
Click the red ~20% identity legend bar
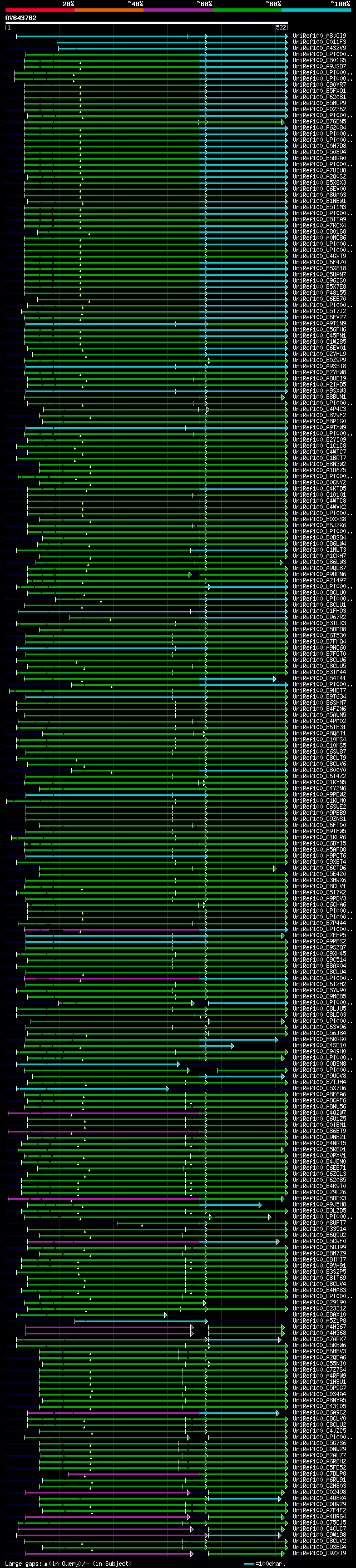point(39,10)
